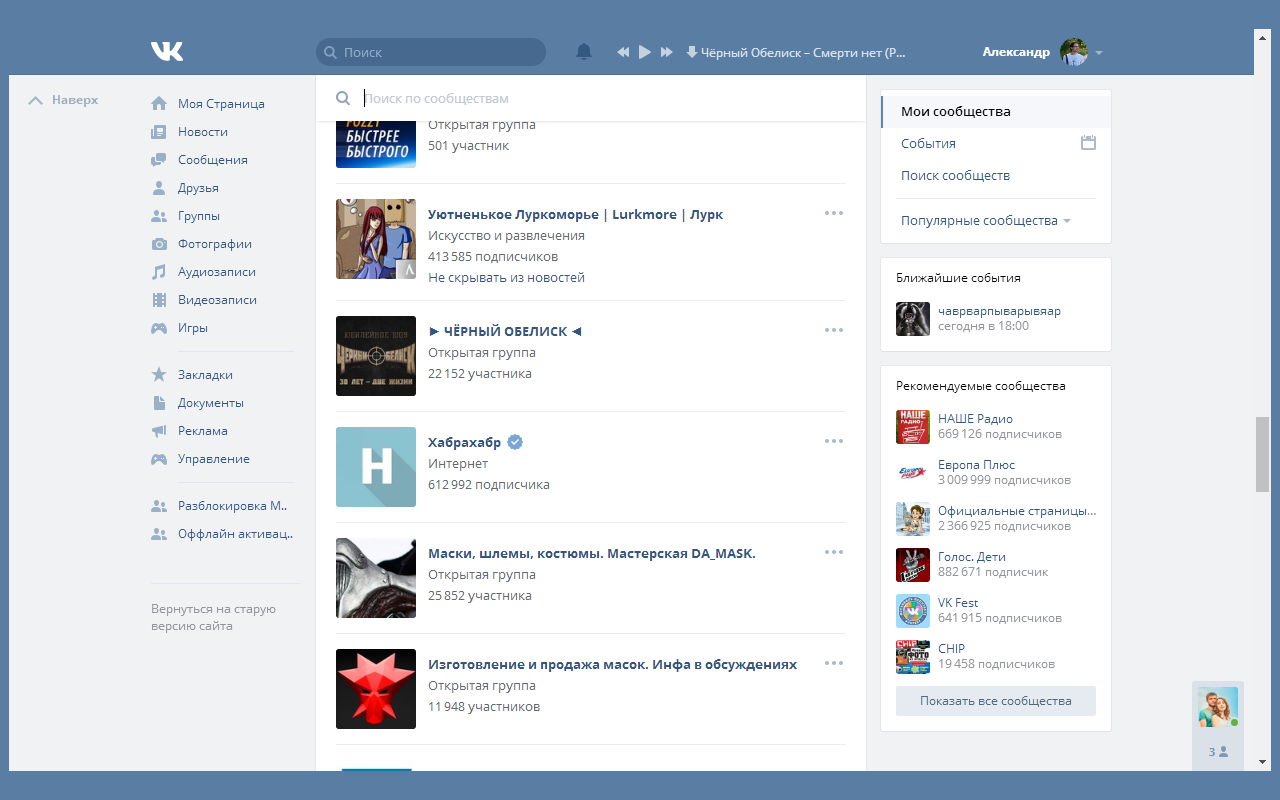Click Вернуться на старую версию сайта
Viewport: 1280px width, 800px height.
[213, 617]
